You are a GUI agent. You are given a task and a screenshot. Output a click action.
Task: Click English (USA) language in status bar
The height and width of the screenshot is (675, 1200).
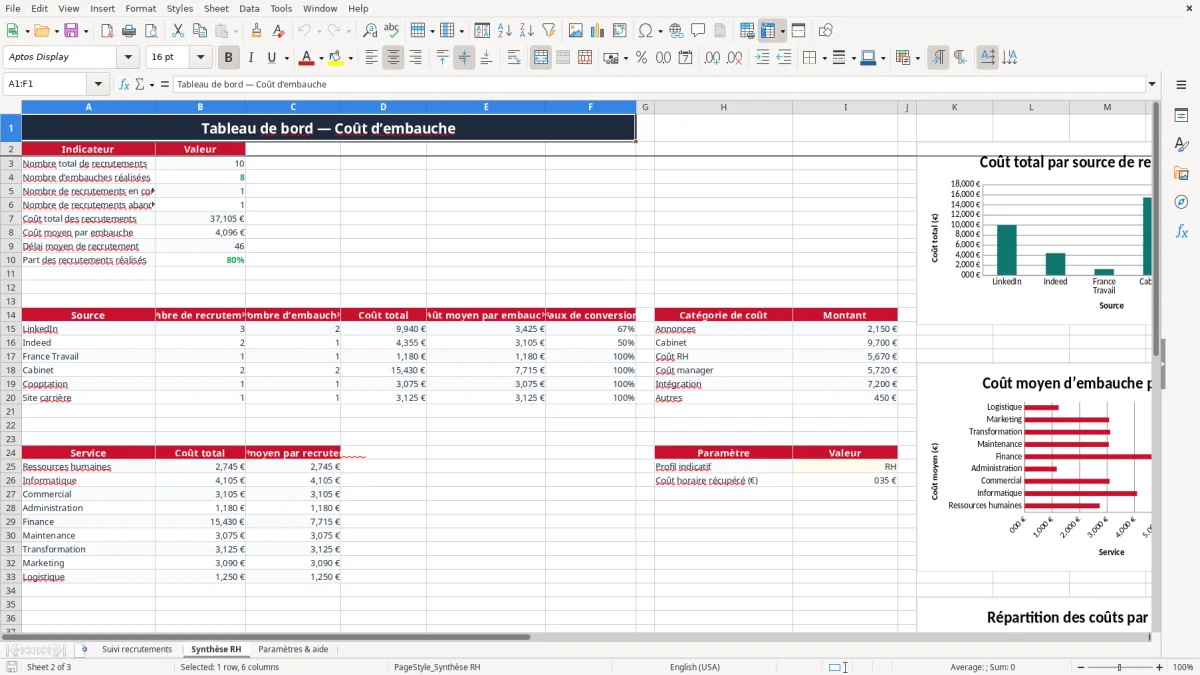[x=695, y=667]
